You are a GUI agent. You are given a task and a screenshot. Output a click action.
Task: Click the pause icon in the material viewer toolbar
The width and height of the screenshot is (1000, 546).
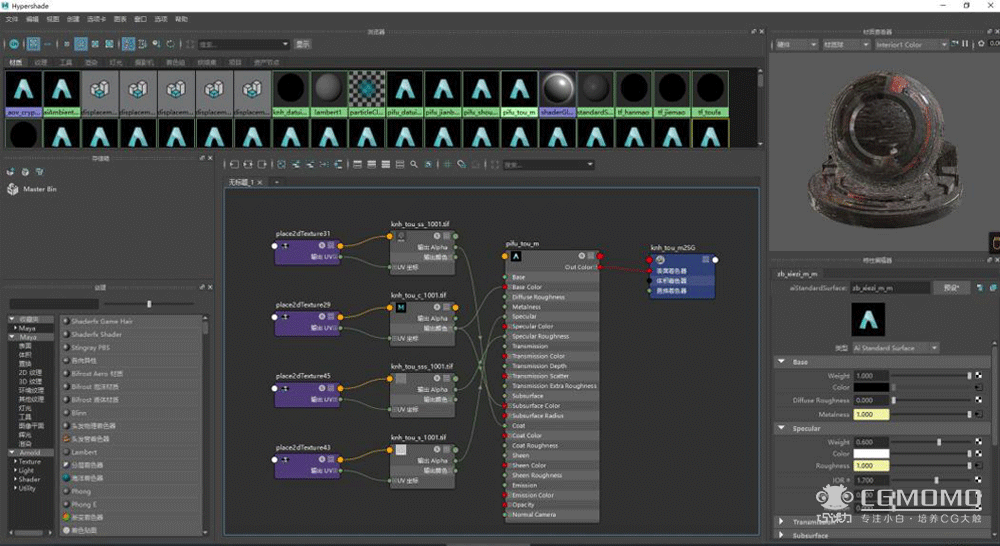(965, 44)
